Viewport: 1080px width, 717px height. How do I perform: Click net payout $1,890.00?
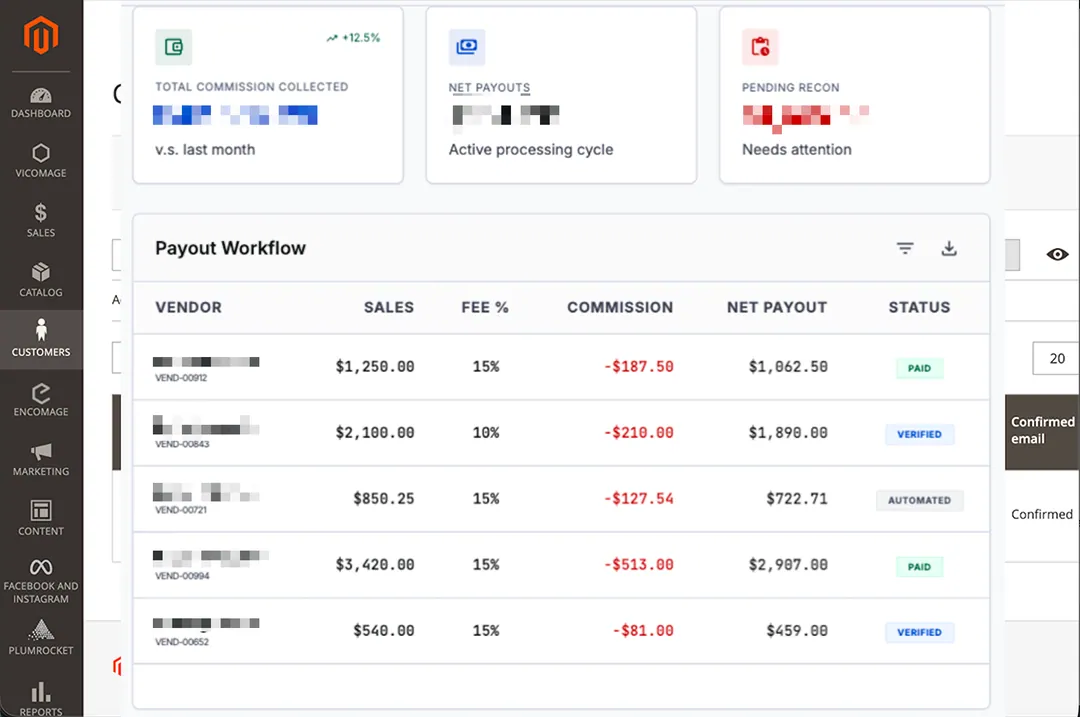click(x=788, y=433)
